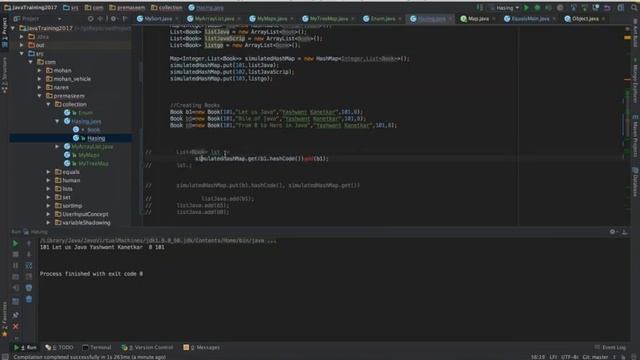Open the Messages tool window

coord(202,347)
